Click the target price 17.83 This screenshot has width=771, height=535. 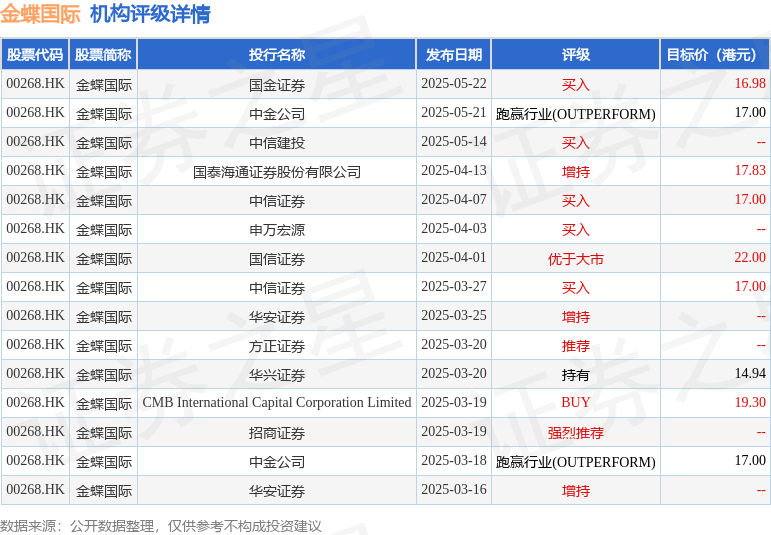[750, 171]
